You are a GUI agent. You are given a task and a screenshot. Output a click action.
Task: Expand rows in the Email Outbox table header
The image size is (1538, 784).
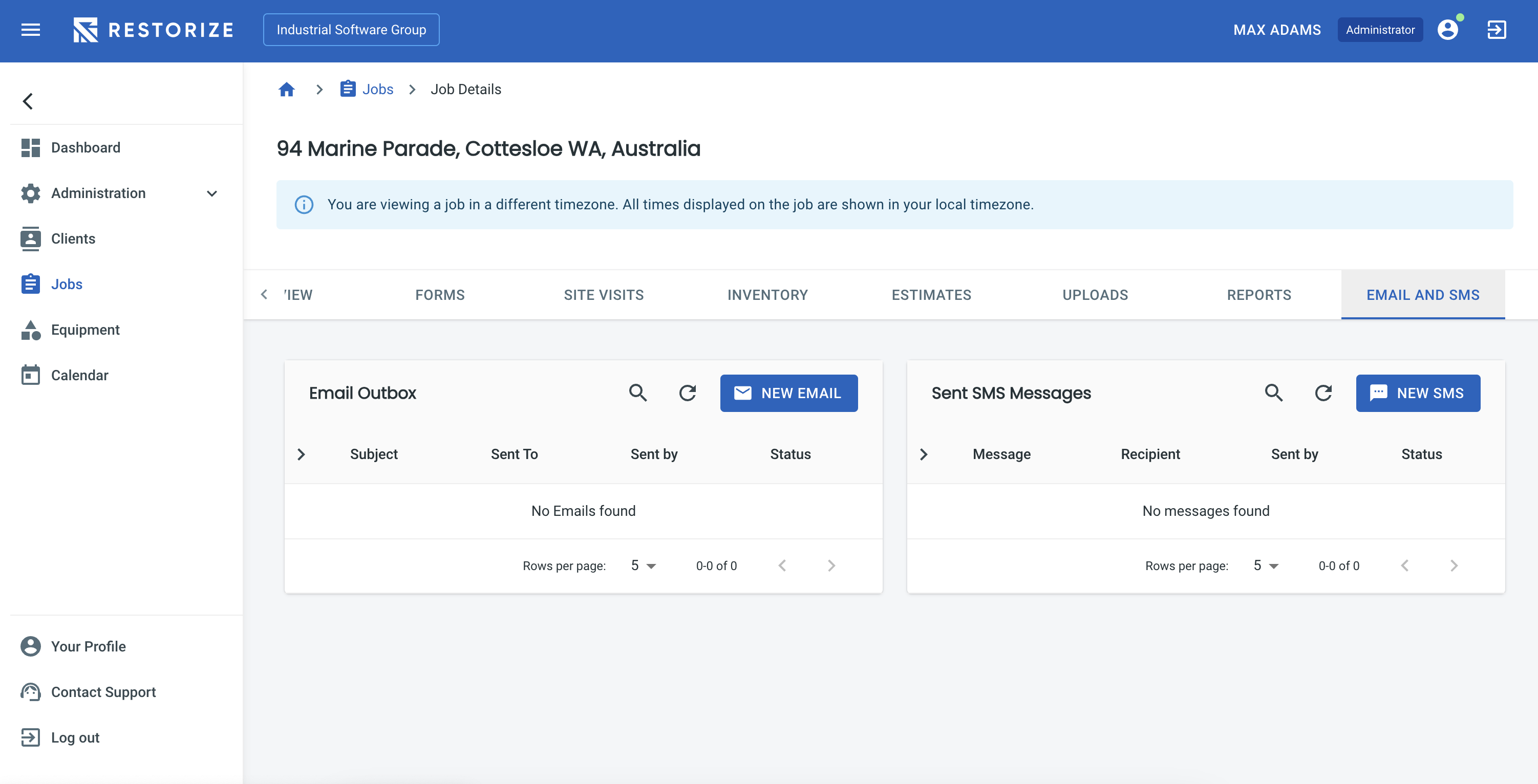click(302, 454)
